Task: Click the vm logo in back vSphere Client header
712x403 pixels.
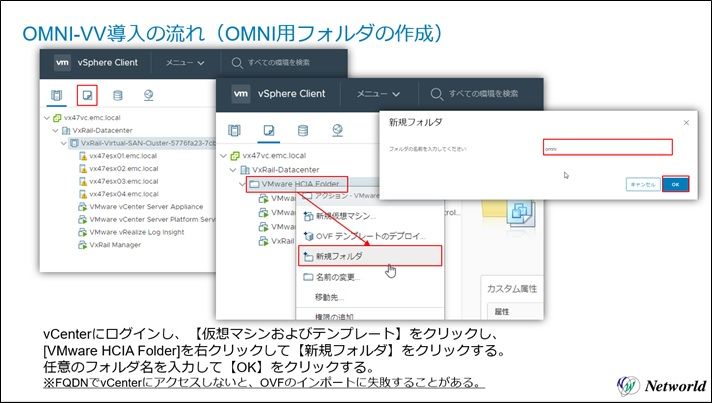Action: click(x=62, y=63)
